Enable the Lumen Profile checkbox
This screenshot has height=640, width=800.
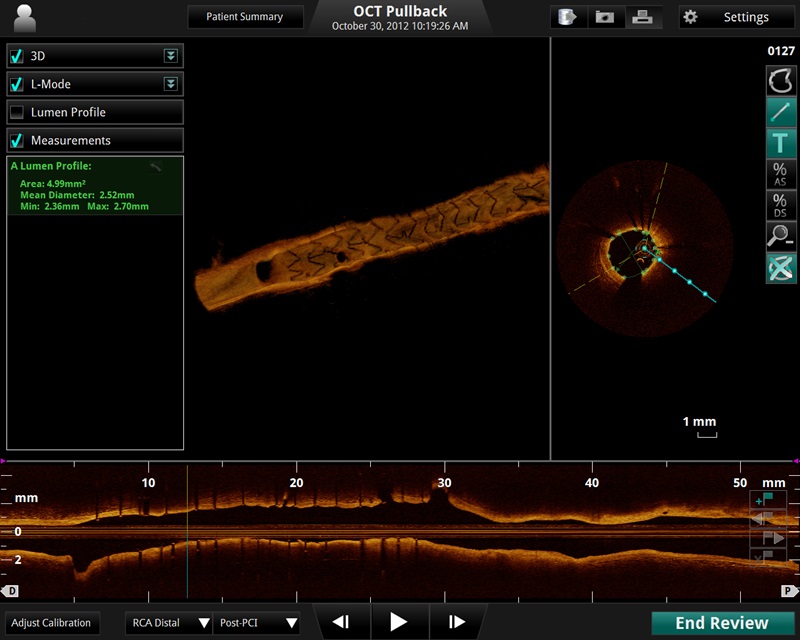[17, 113]
